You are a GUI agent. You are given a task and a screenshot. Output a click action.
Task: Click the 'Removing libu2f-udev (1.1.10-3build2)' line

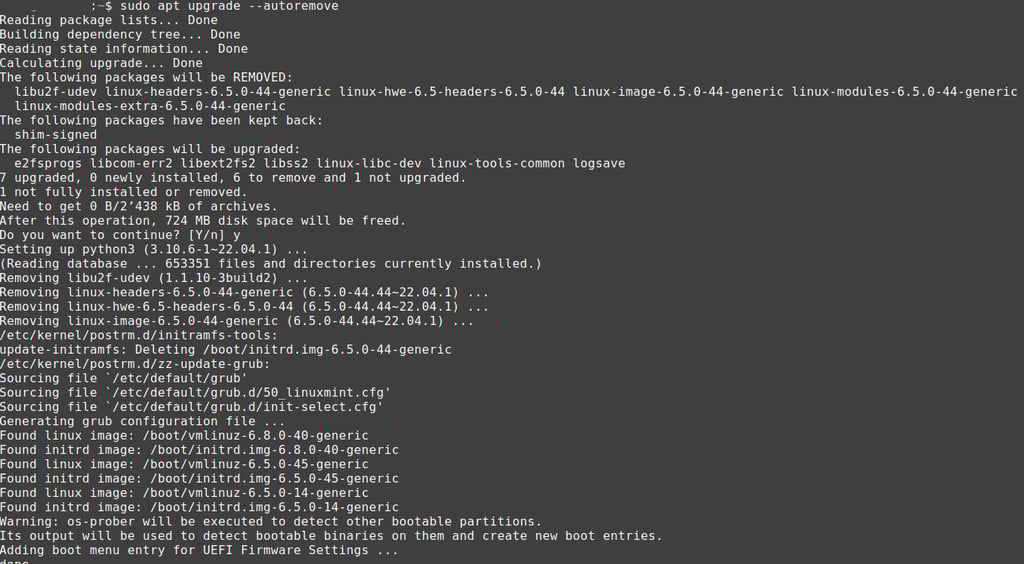pos(154,279)
